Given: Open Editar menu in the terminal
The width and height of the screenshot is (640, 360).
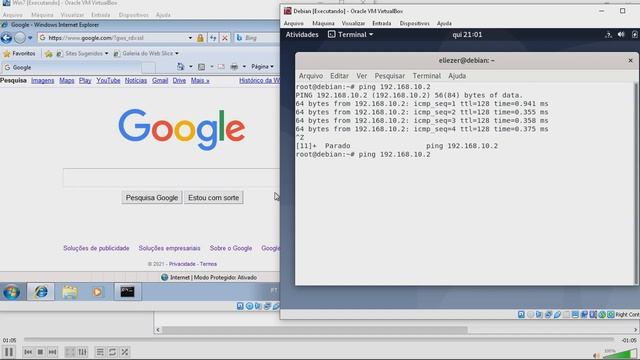Looking at the screenshot, I should click(x=339, y=76).
